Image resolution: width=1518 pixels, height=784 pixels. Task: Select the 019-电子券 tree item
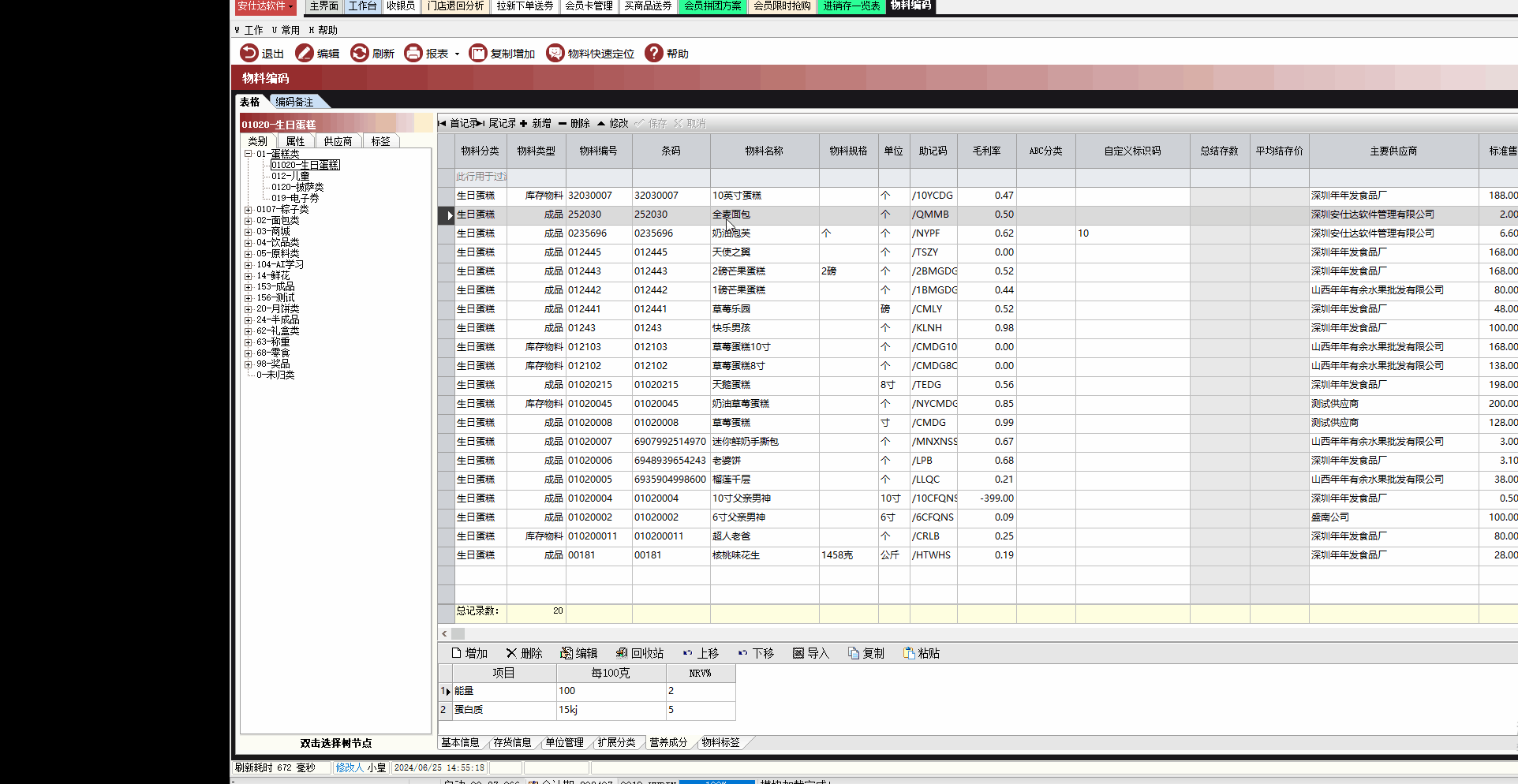(x=295, y=198)
